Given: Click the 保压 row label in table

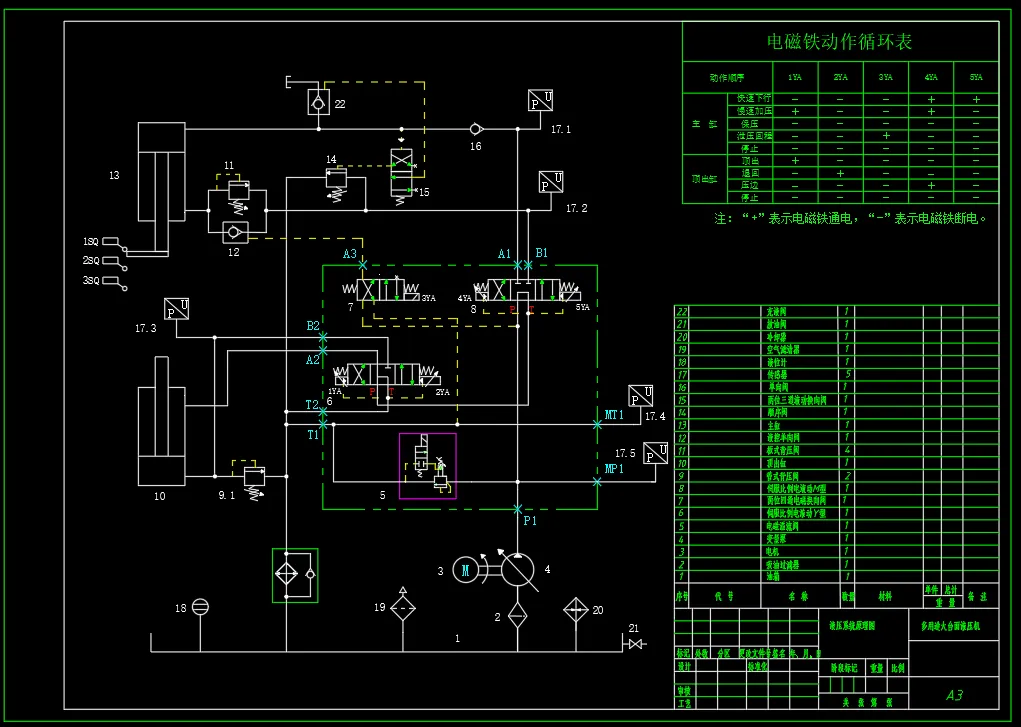Looking at the screenshot, I should [750, 123].
